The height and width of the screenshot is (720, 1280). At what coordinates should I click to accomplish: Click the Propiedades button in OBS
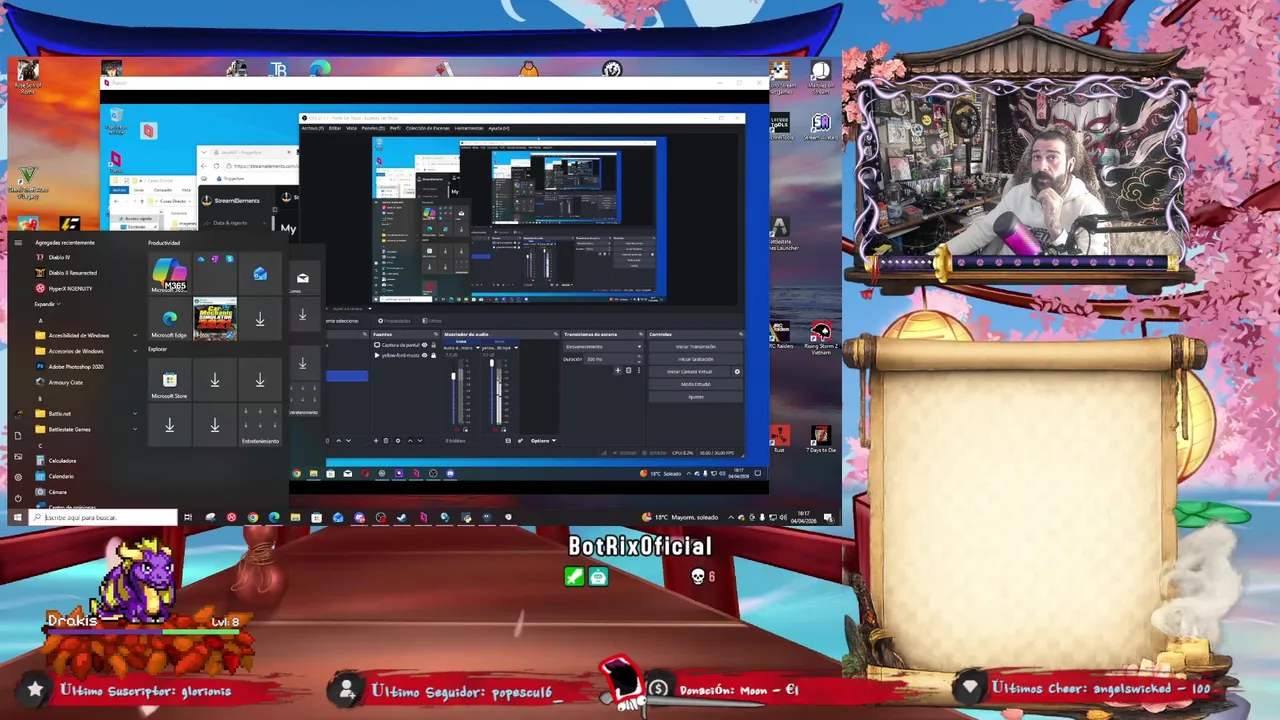pos(394,321)
